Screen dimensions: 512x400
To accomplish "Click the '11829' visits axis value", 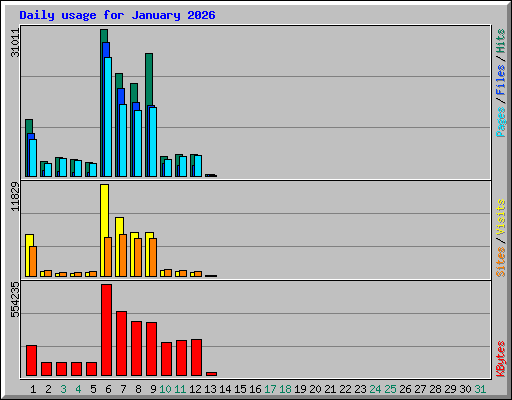I will [x=15, y=197].
